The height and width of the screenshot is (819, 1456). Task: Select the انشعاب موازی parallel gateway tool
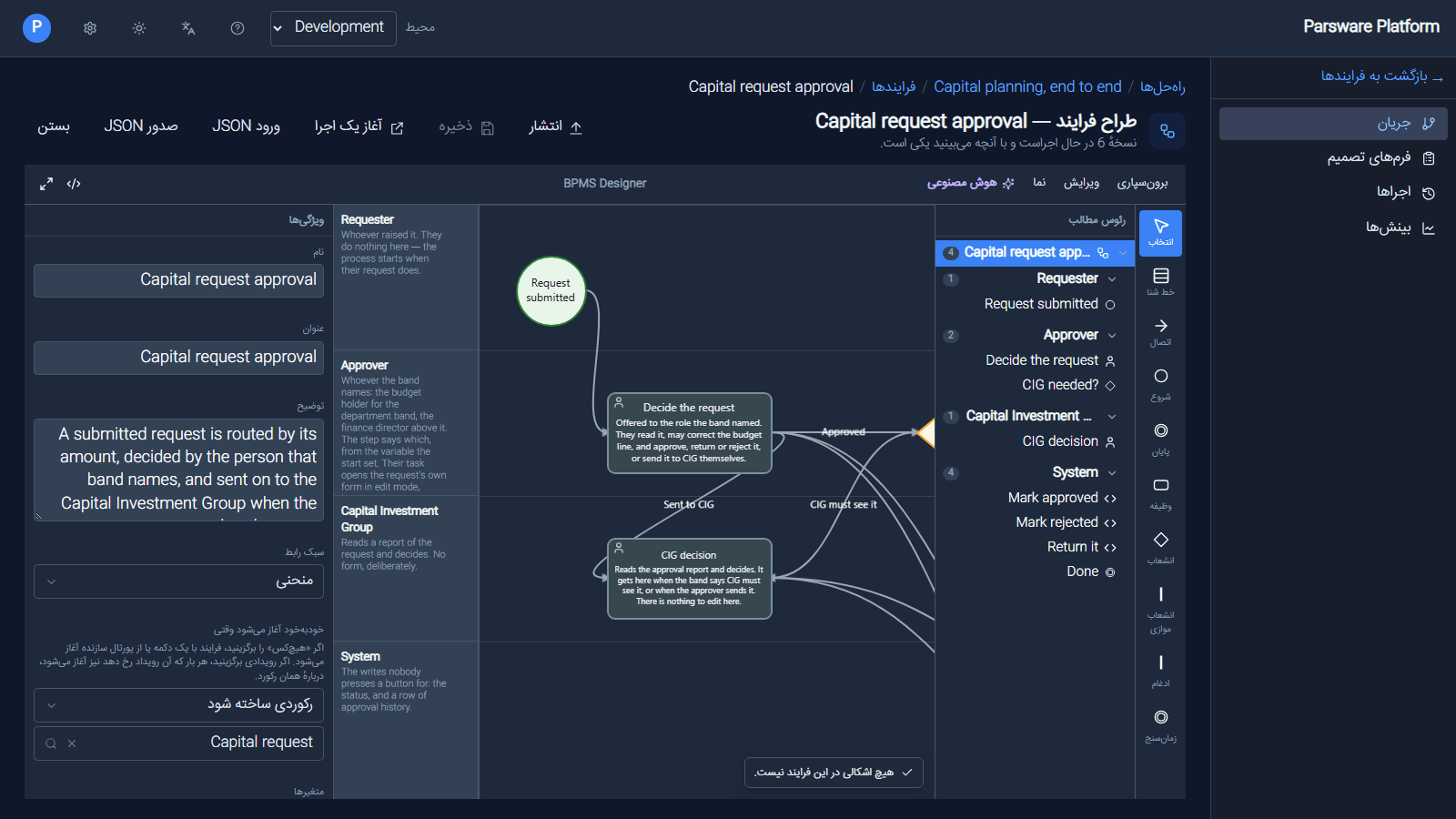(1160, 609)
